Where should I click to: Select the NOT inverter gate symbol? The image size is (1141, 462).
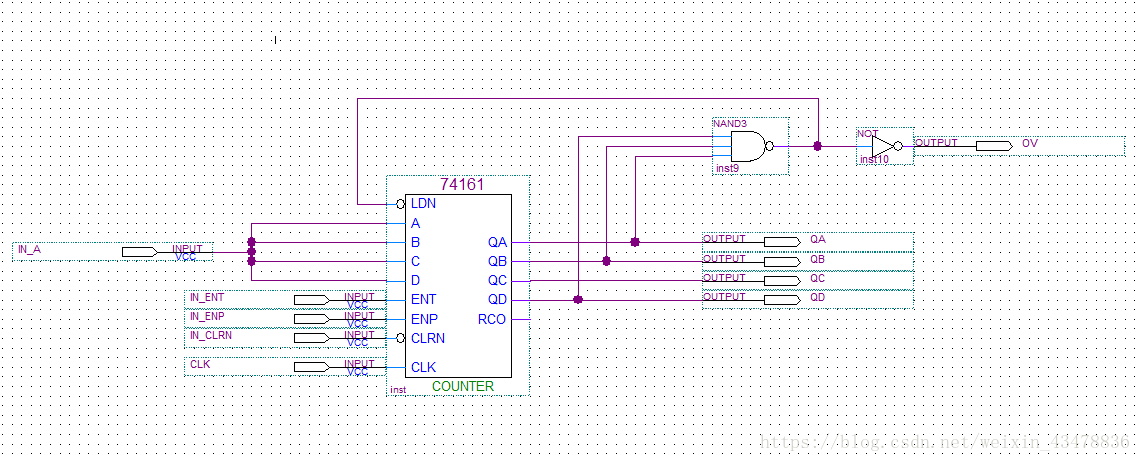click(887, 146)
